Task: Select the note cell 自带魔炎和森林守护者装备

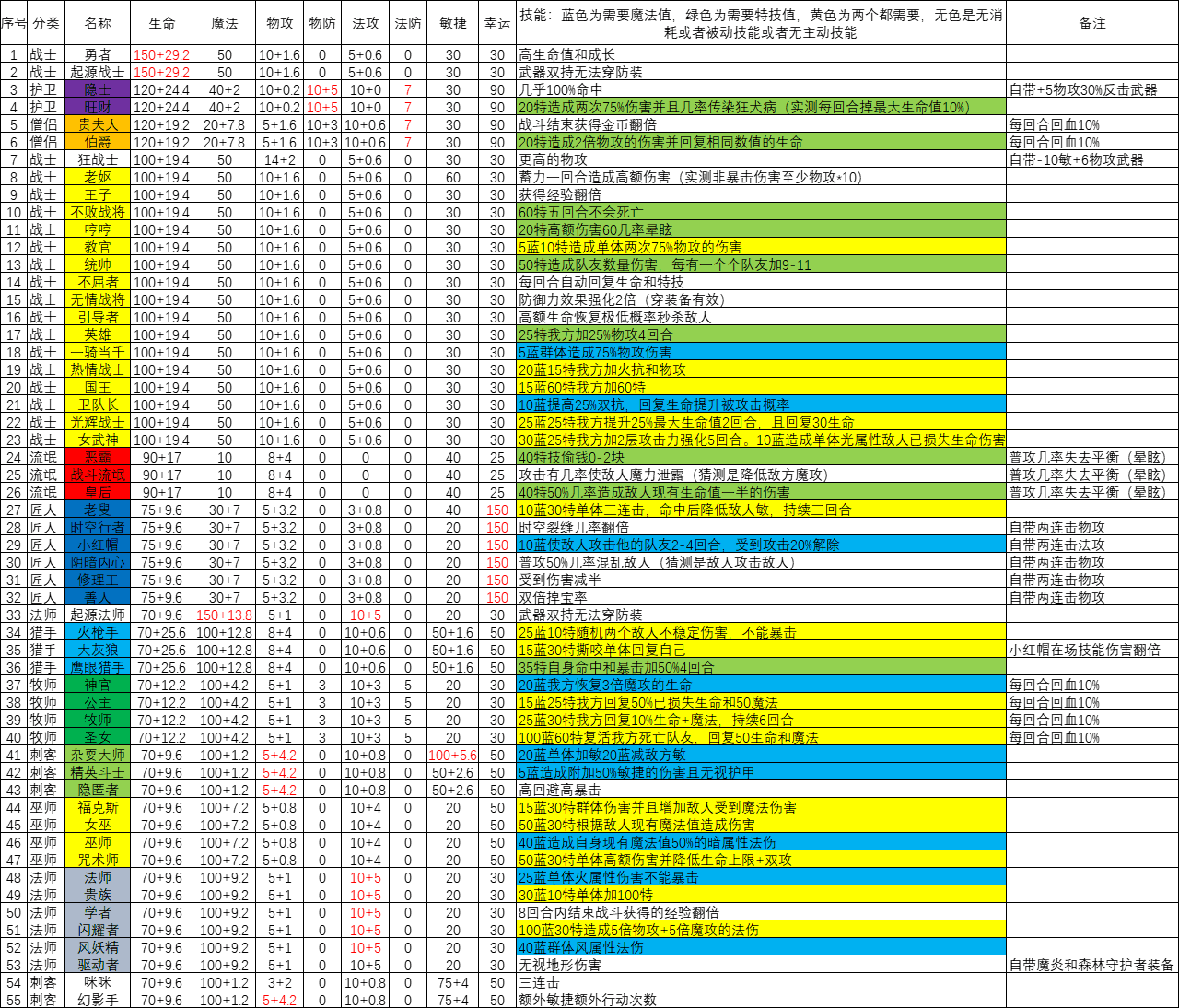Action: 1092,965
